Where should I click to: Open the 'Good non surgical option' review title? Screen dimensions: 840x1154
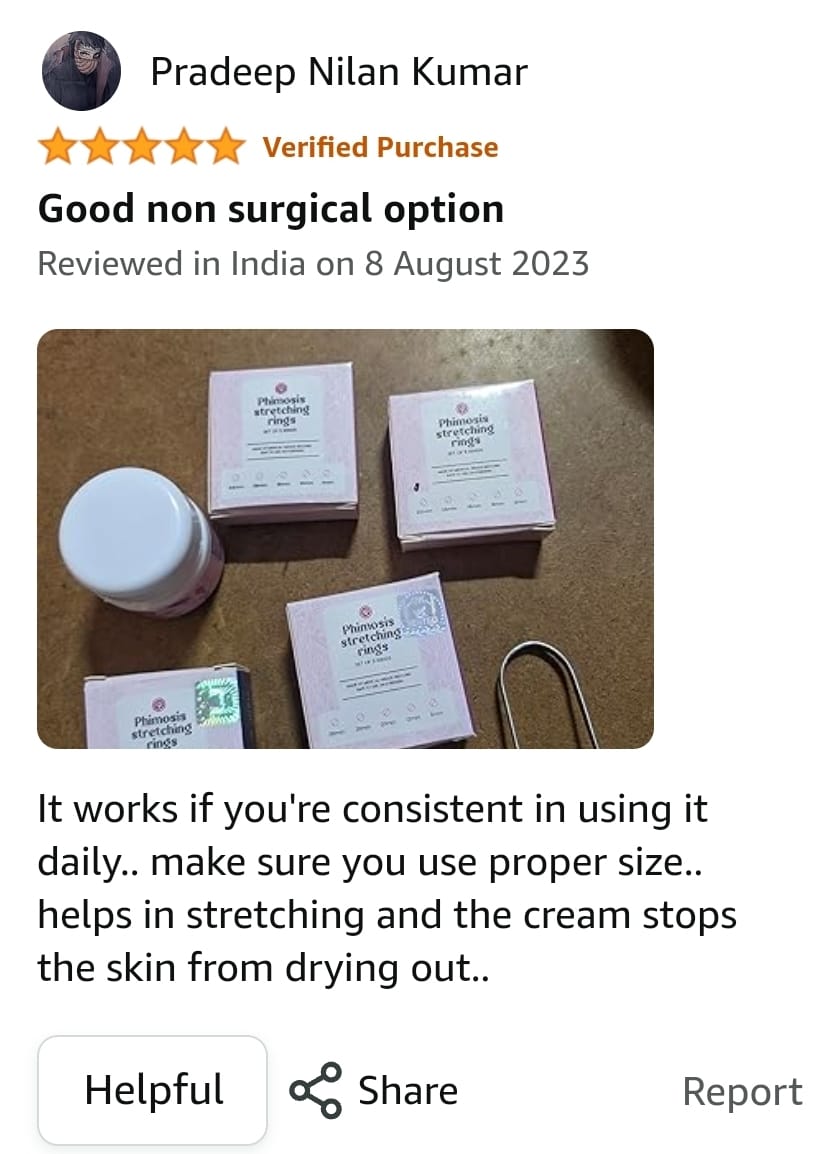coord(271,209)
